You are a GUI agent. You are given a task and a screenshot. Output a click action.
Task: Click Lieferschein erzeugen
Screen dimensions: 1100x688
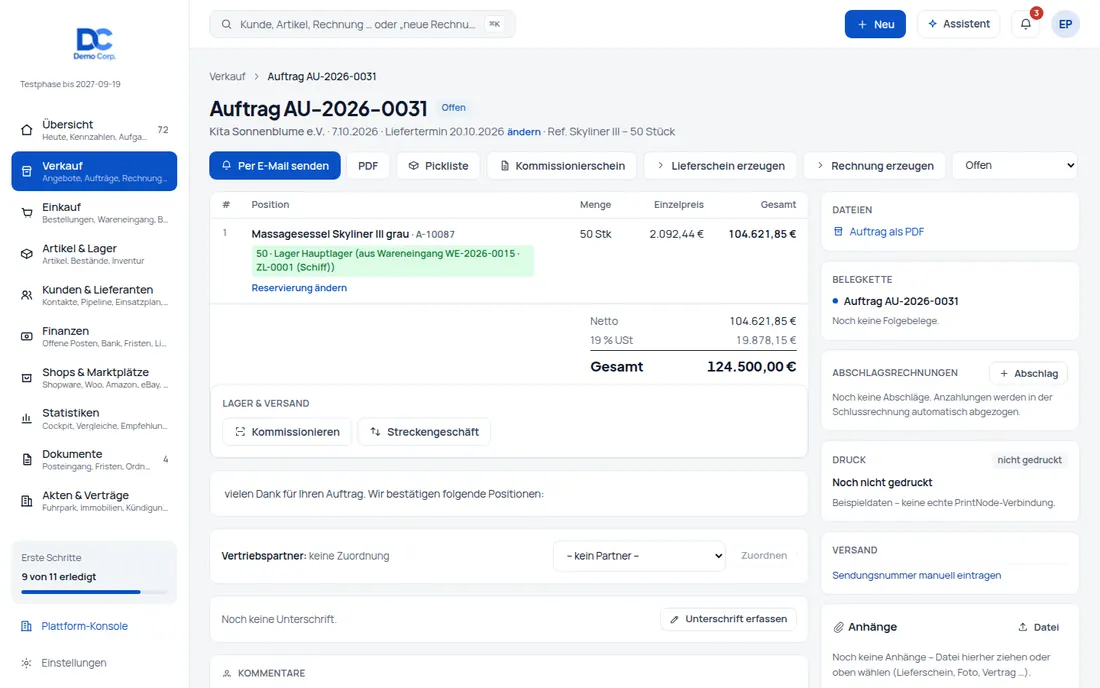[x=720, y=166]
